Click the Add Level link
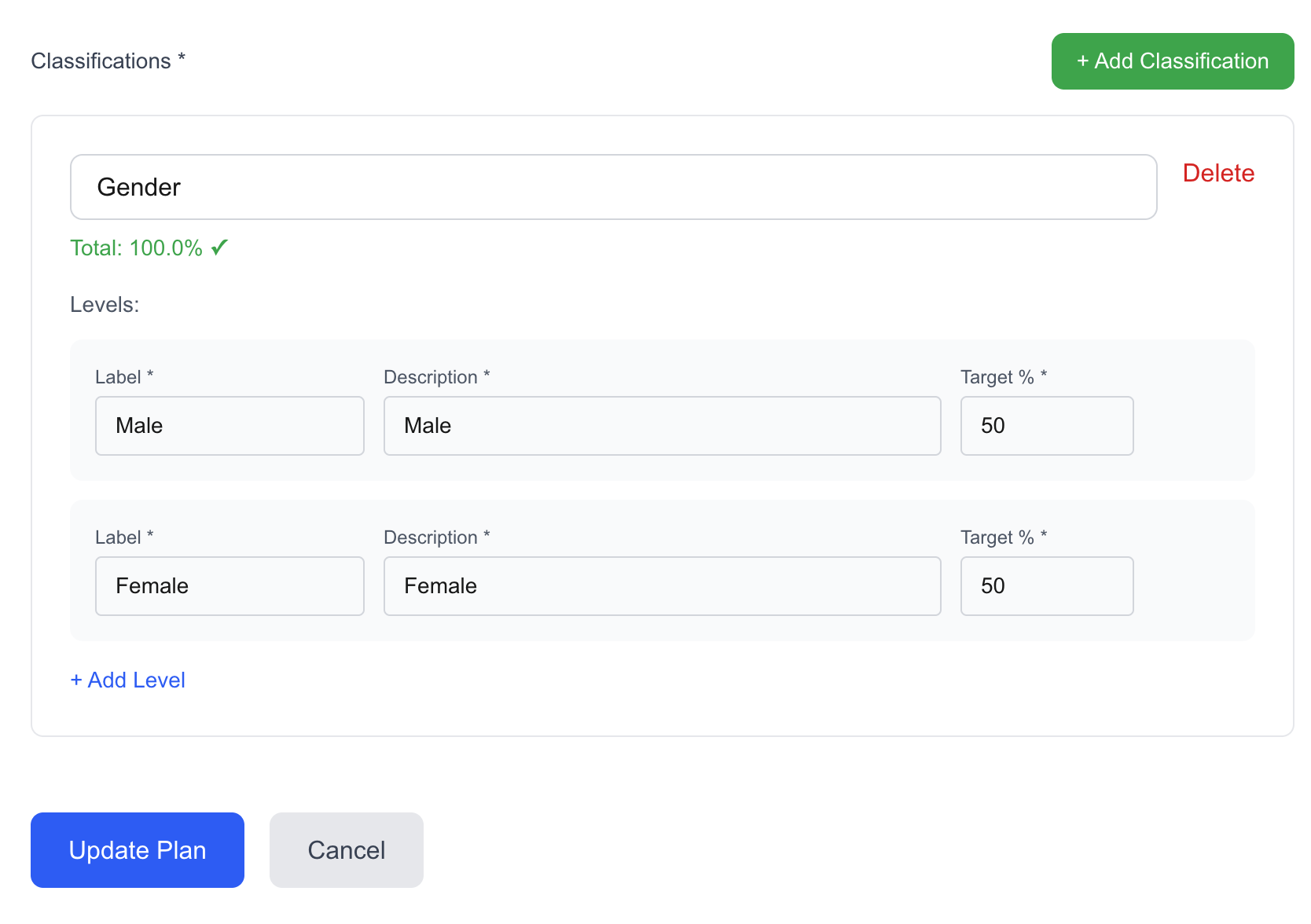Image resolution: width=1311 pixels, height=924 pixels. tap(128, 680)
